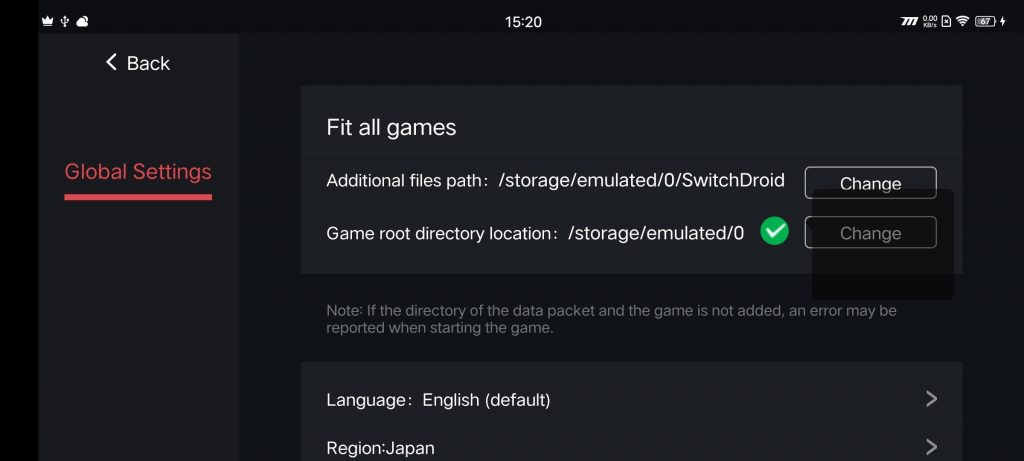This screenshot has width=1024, height=461.
Task: Expand Language setting via its chevron
Action: tap(932, 398)
